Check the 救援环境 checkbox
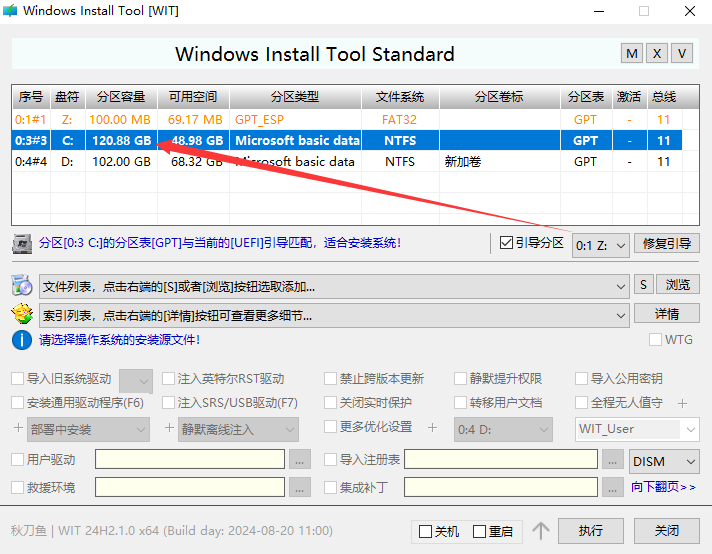This screenshot has width=712, height=554. tap(17, 487)
